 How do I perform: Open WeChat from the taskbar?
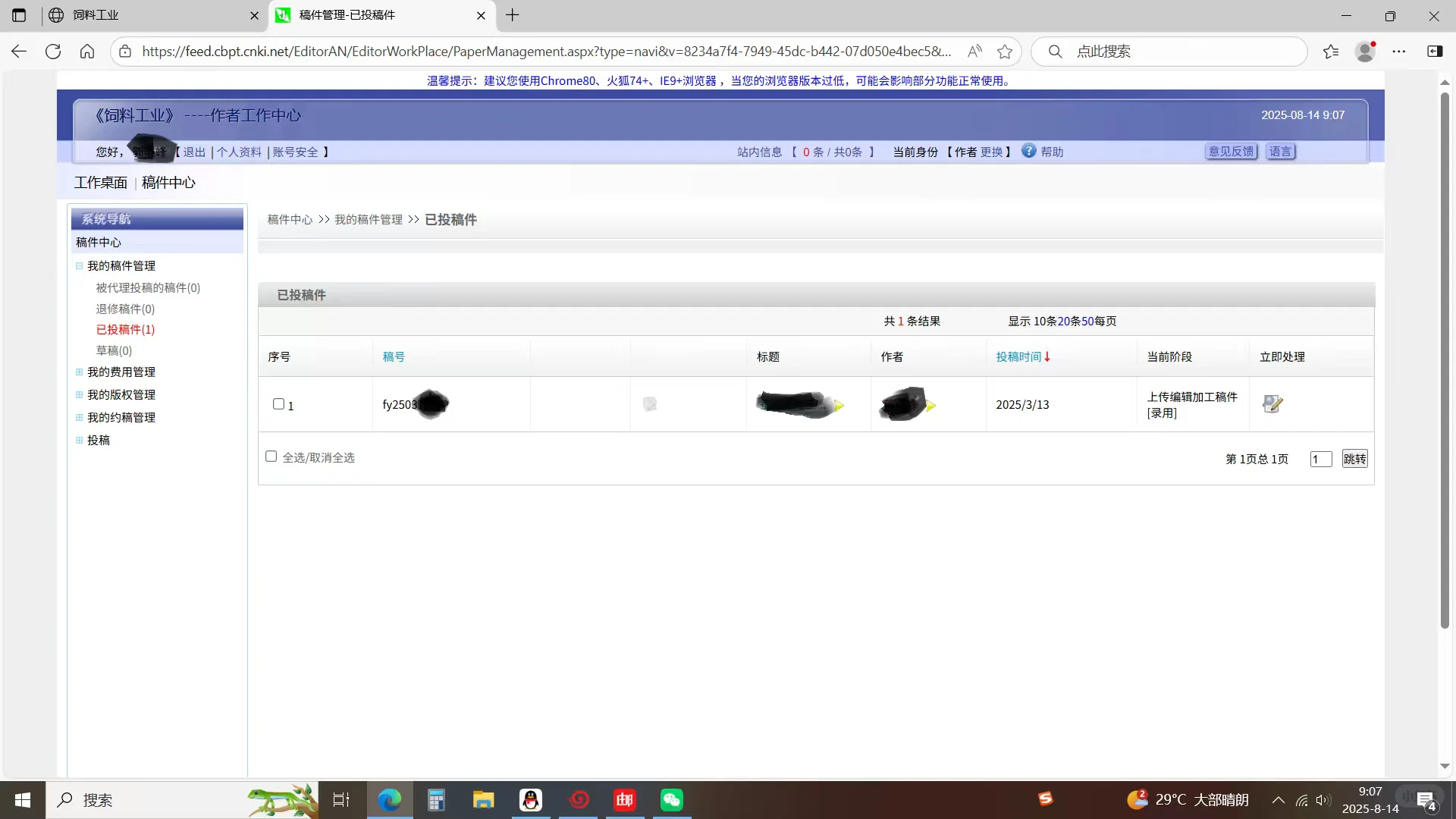671,800
